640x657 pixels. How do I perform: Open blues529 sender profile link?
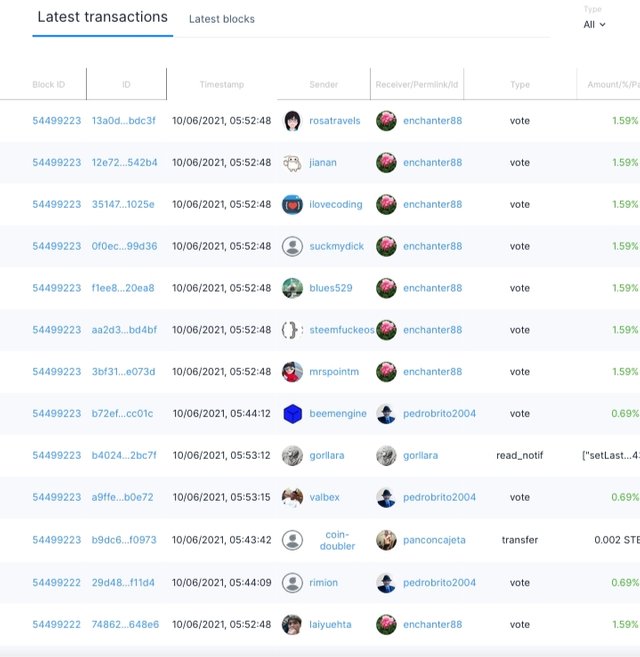331,288
